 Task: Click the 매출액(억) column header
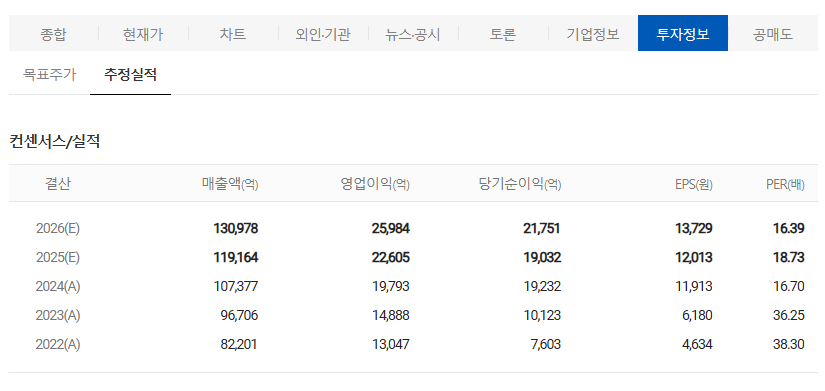point(230,184)
